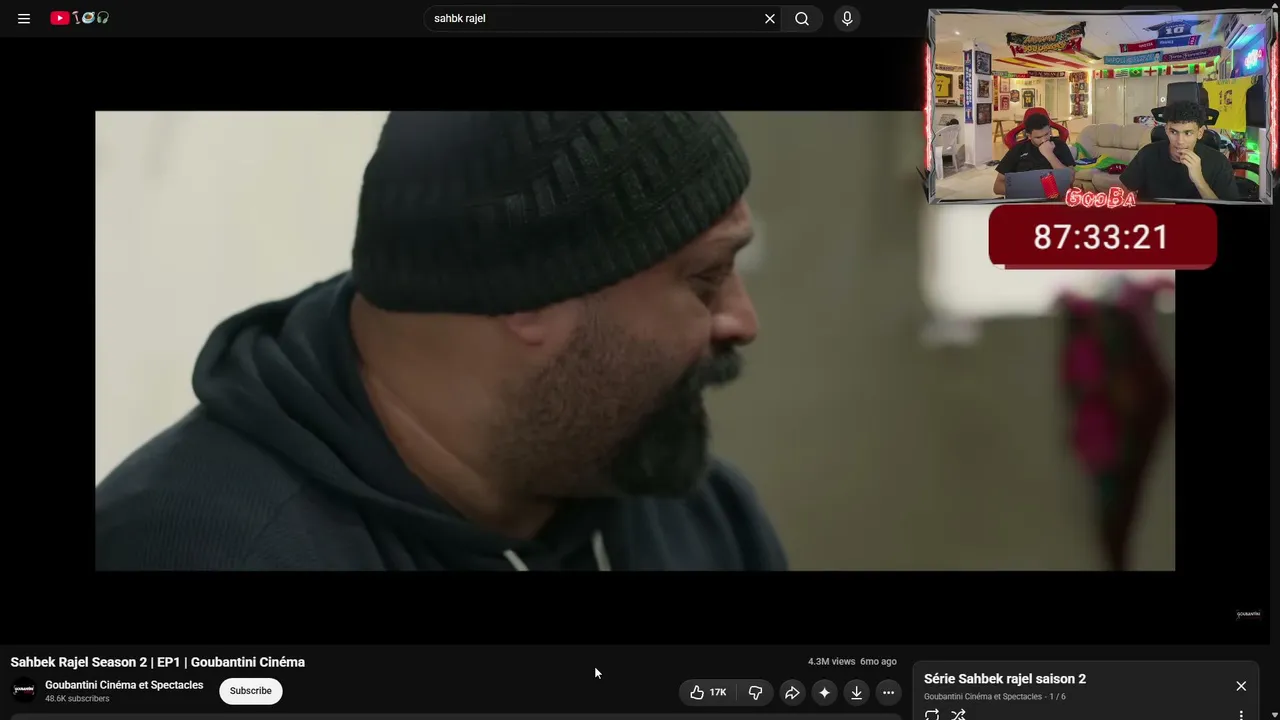
Task: Toggle loop playlist in the playlist panel
Action: (932, 714)
